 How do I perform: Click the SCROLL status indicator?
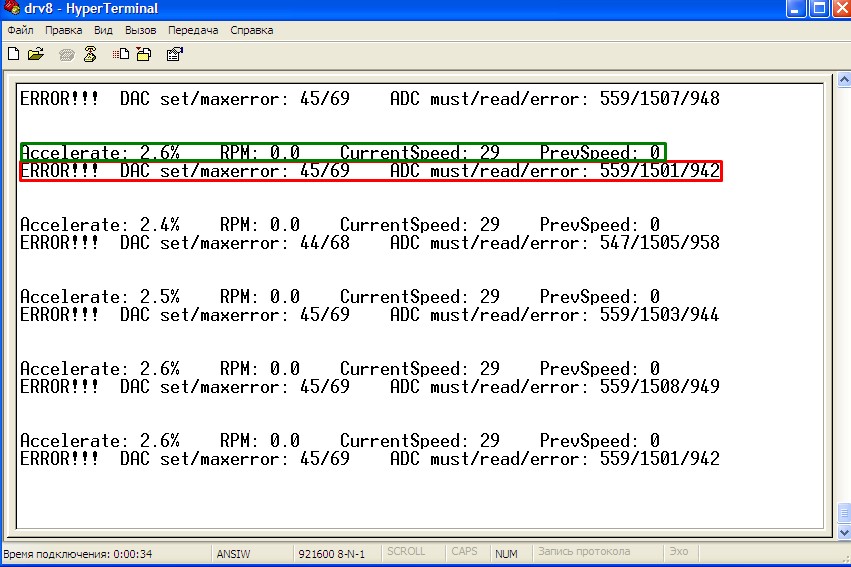click(406, 551)
